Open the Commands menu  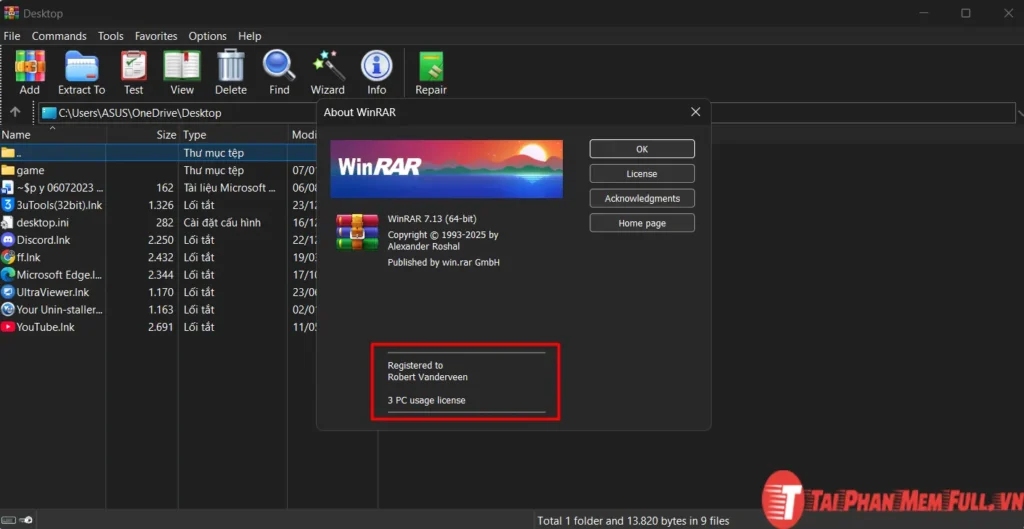tap(59, 36)
